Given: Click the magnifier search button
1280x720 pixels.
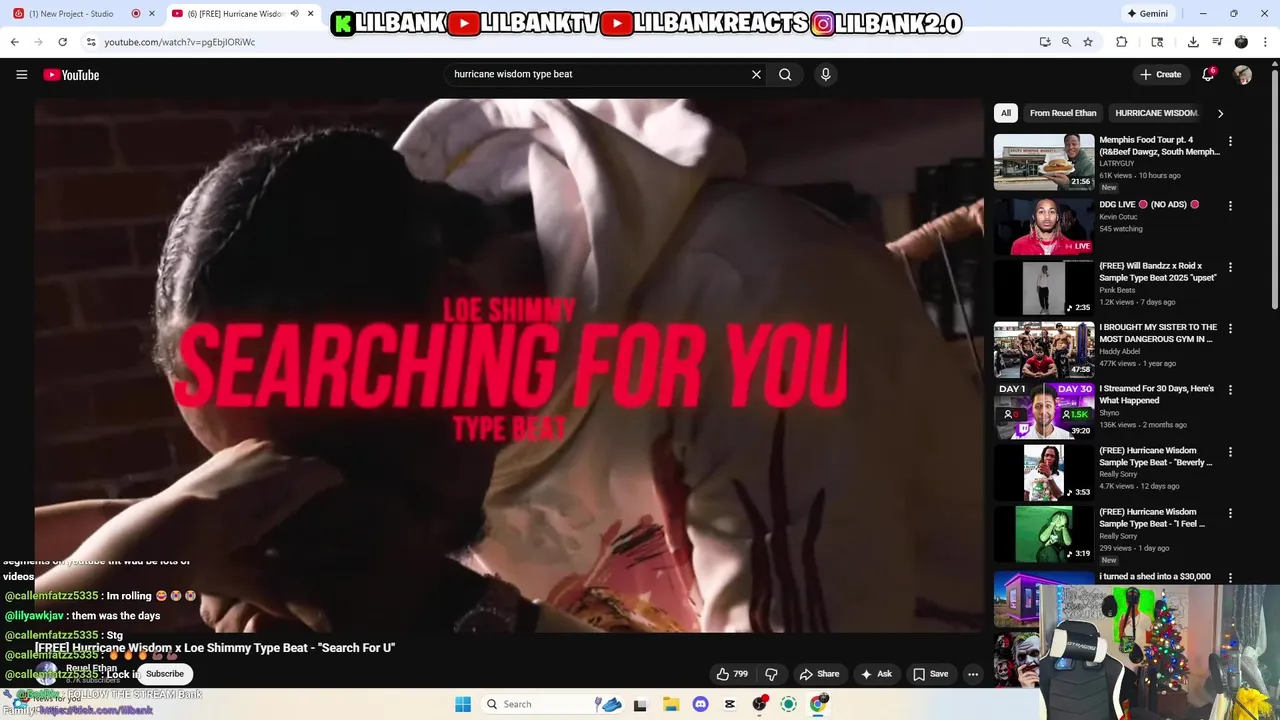Looking at the screenshot, I should (785, 74).
